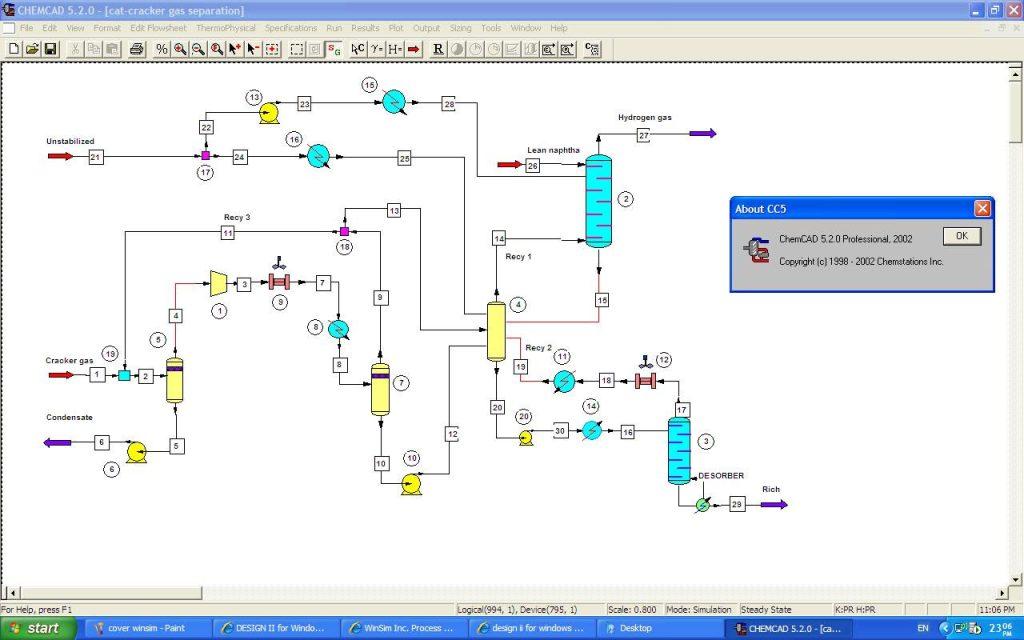Save the current flowsheet
This screenshot has width=1024, height=640.
tap(48, 49)
